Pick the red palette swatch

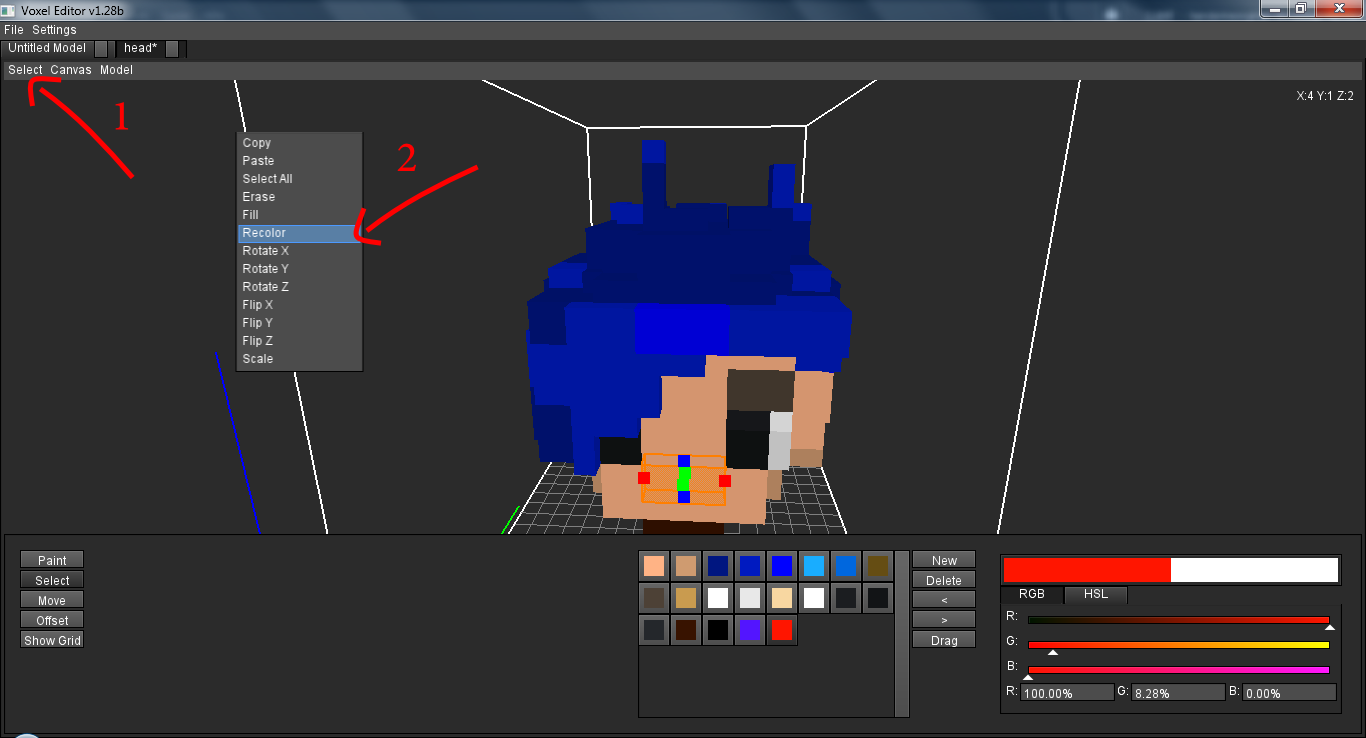point(782,630)
